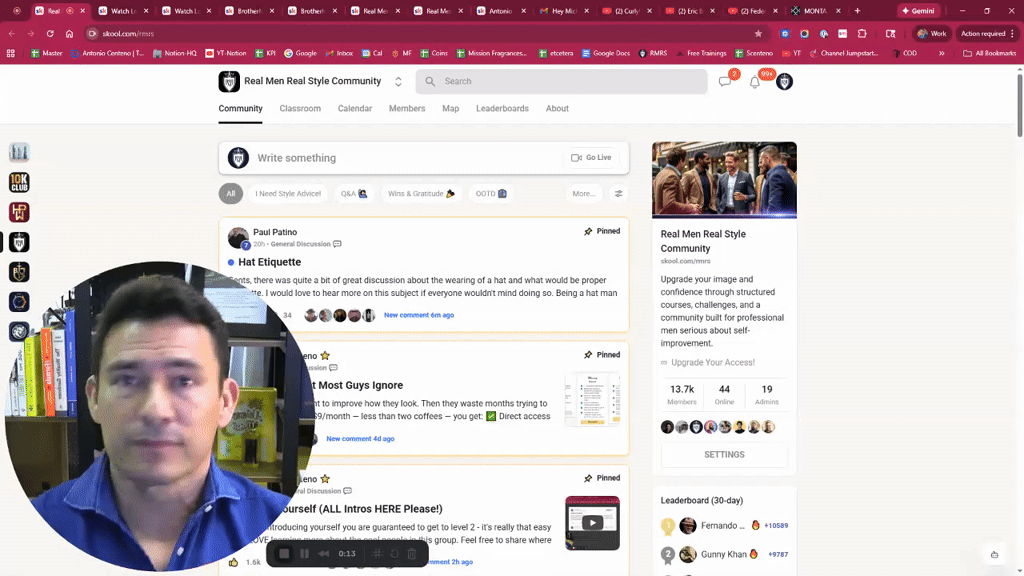The width and height of the screenshot is (1024, 576).
Task: Stop the screen recording
Action: [284, 553]
